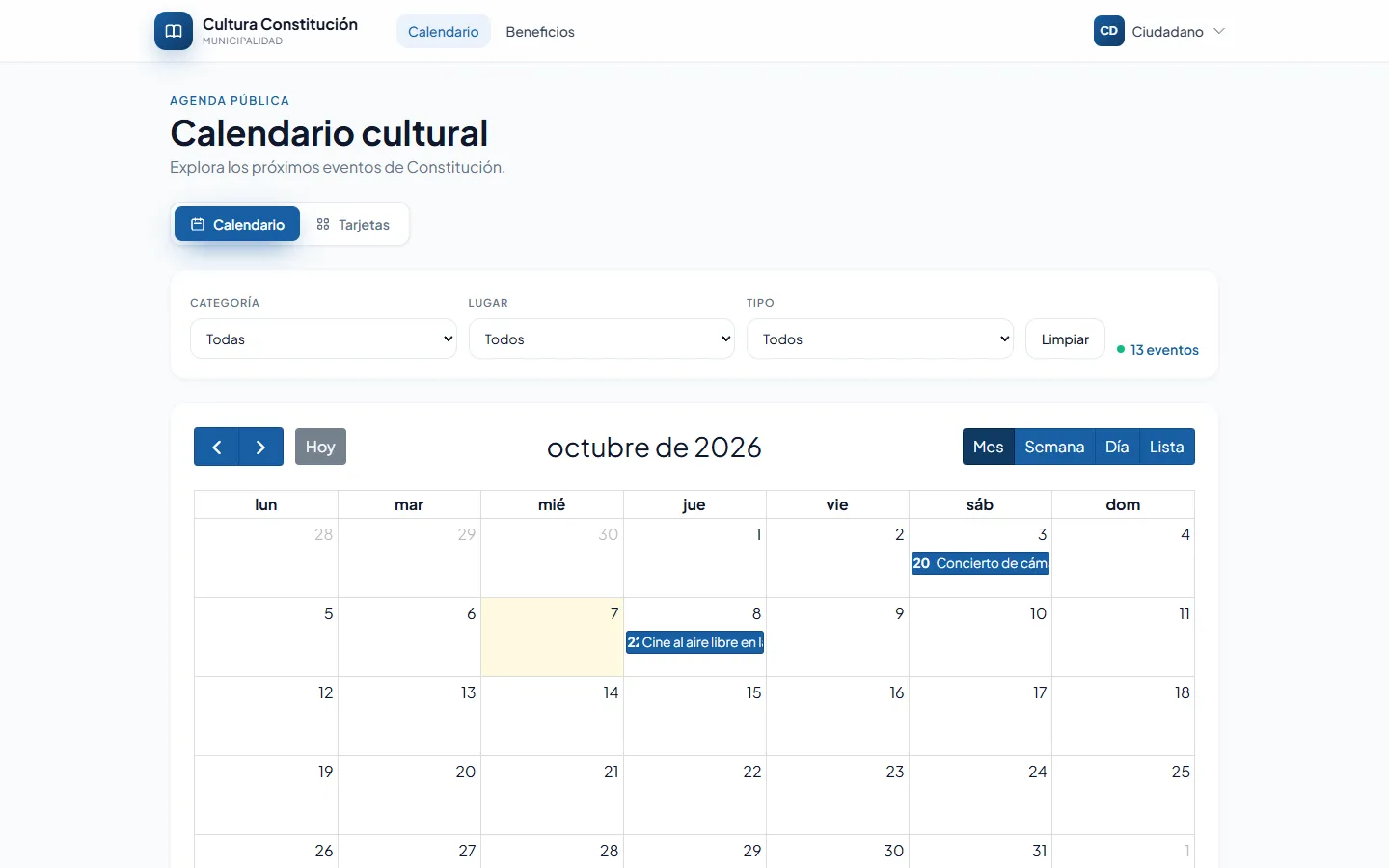Expand the Ciudadano account menu chevron
The width and height of the screenshot is (1389, 868).
(1219, 31)
